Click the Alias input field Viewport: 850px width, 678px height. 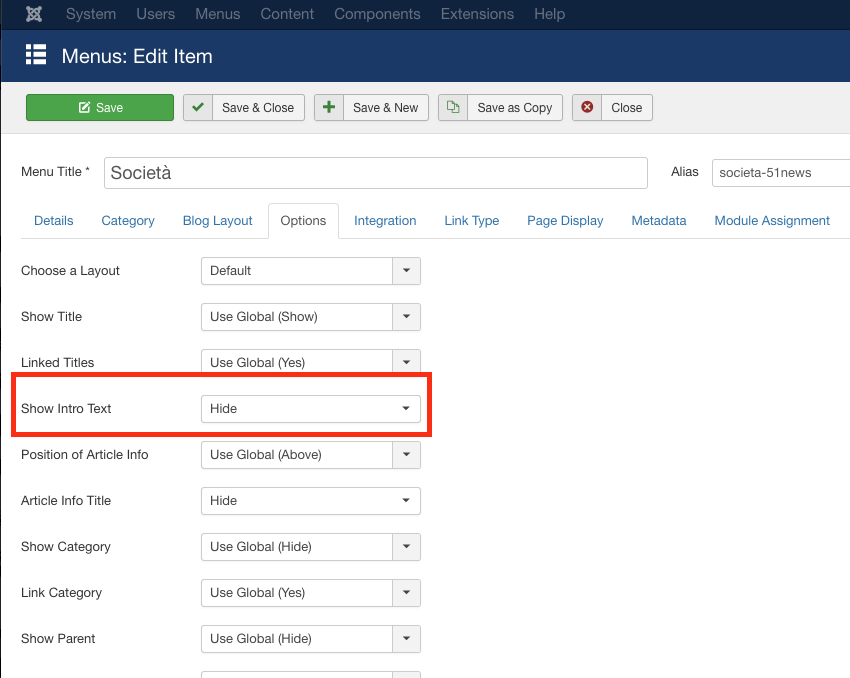tap(780, 173)
